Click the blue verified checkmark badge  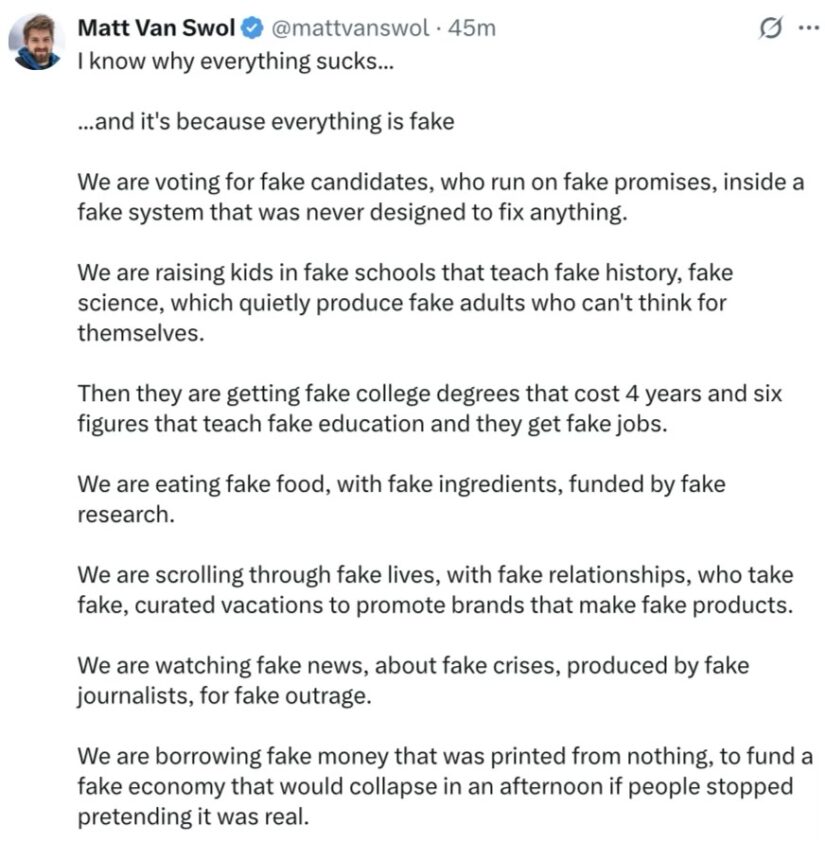(252, 28)
